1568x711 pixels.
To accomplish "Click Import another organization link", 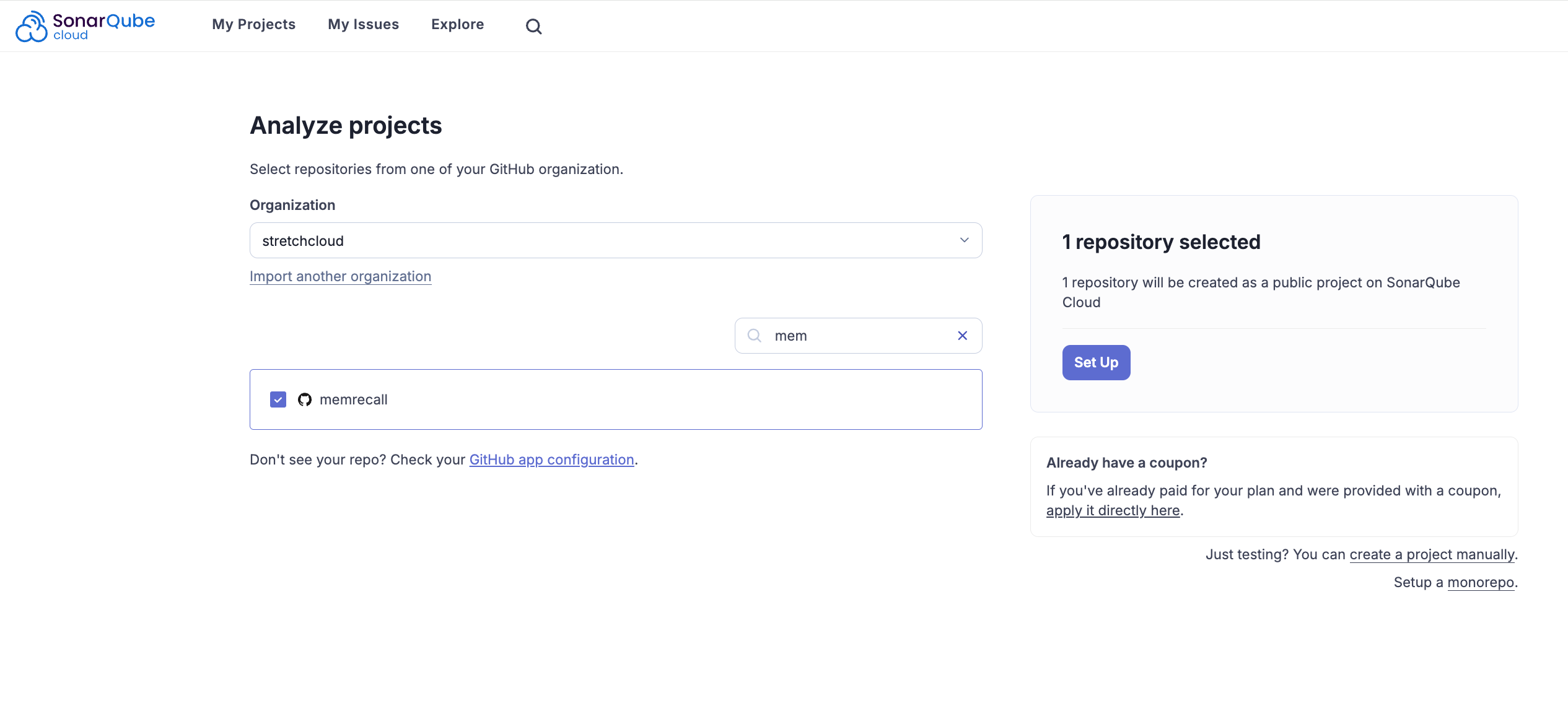I will pos(340,276).
